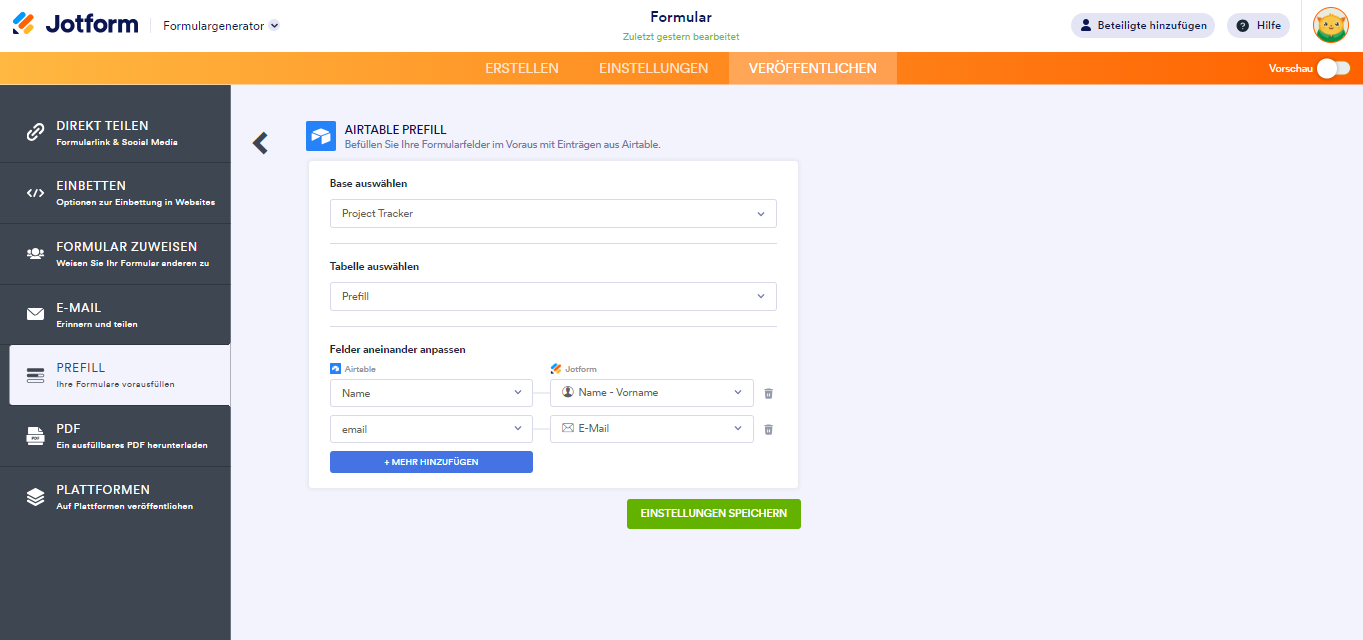Screen dimensions: 1363x640
Task: Expand the Base auswählen dropdown
Action: [553, 214]
